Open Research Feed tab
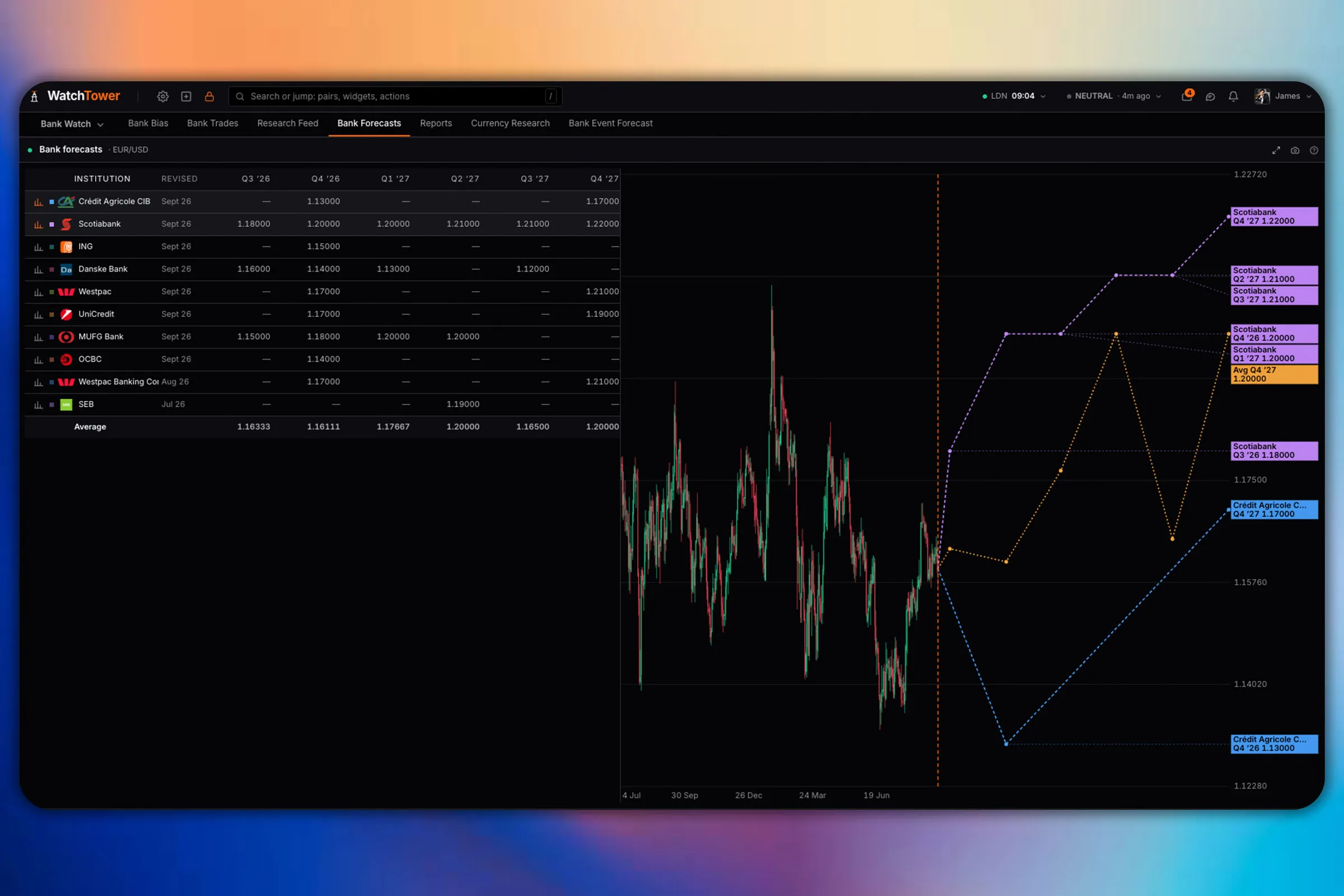 287,123
